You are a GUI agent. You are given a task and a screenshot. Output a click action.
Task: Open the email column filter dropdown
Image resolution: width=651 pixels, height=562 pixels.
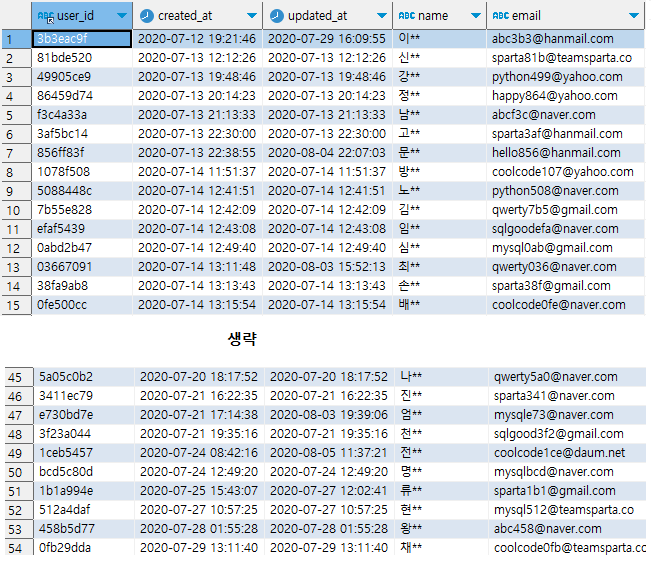634,16
